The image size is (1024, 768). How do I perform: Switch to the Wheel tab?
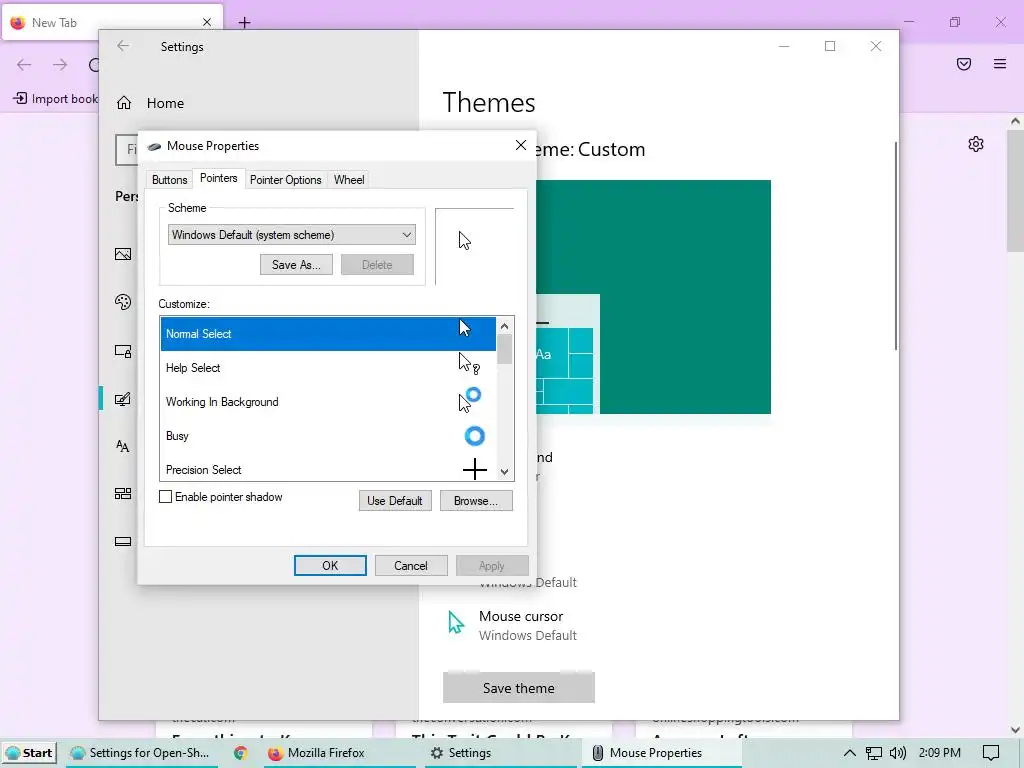pos(349,180)
